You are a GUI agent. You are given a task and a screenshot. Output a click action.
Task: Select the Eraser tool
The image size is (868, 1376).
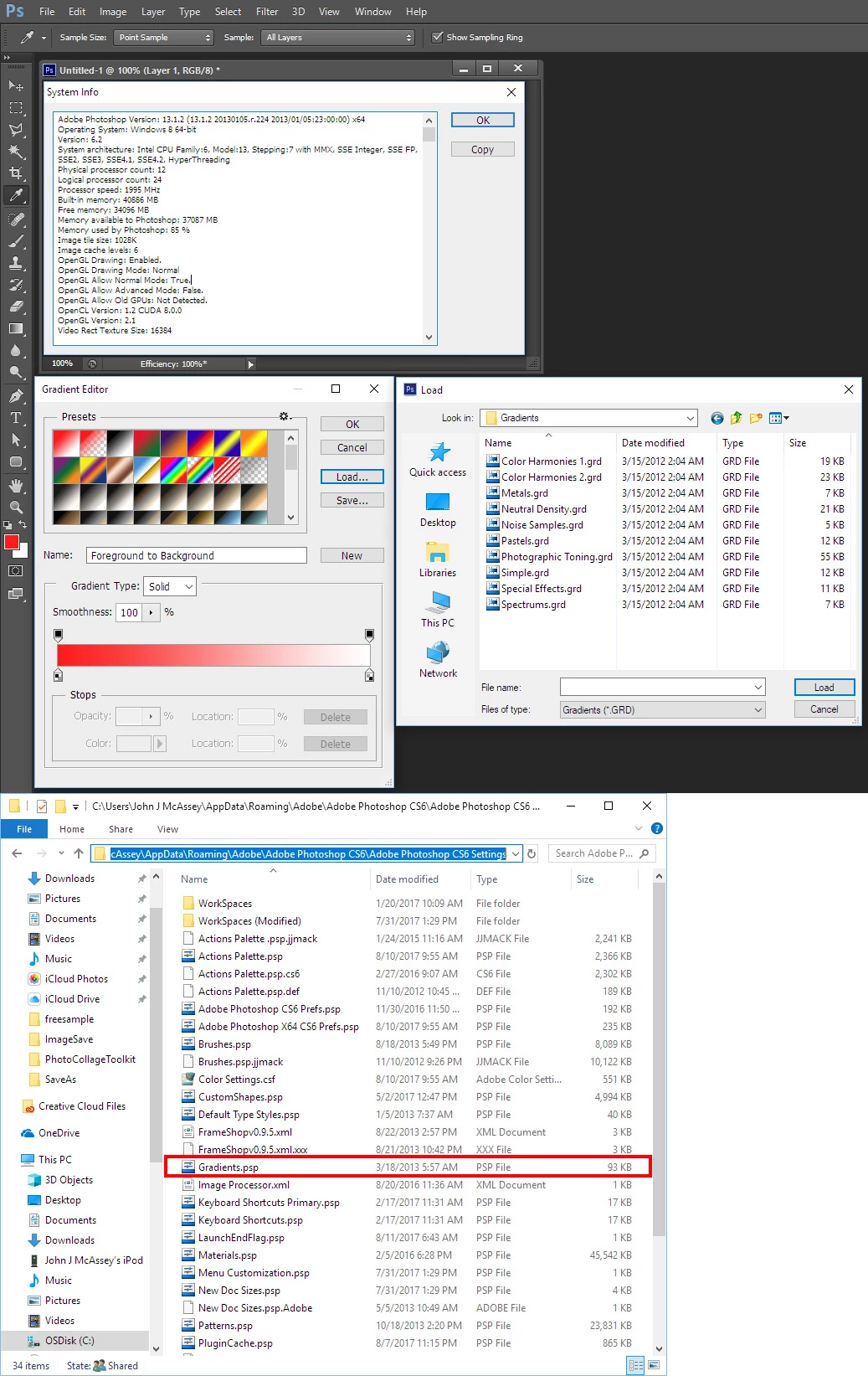(x=16, y=307)
